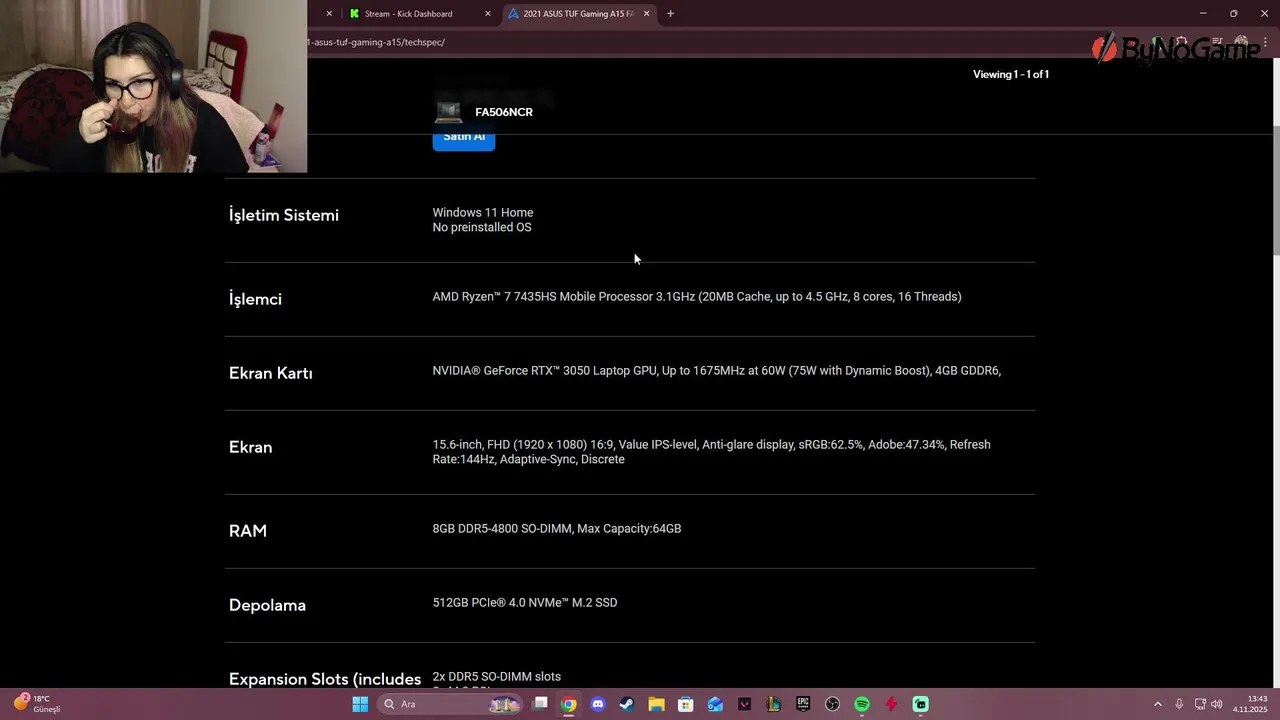Open the weather widget showing 18°C Güneşli
The height and width of the screenshot is (720, 1280).
point(37,704)
